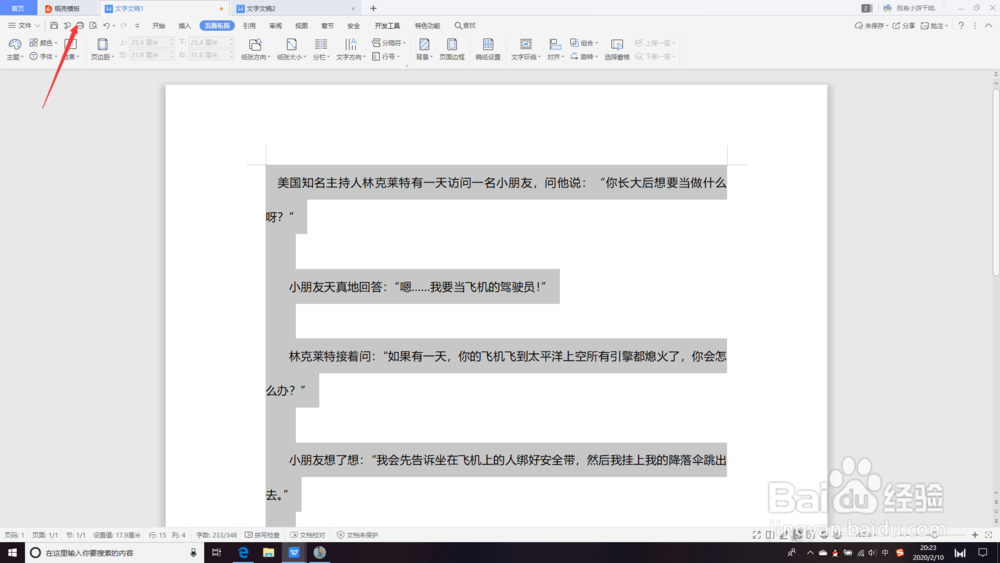Add a new document tab with plus
Screen dimensions: 1000x563
click(373, 8)
